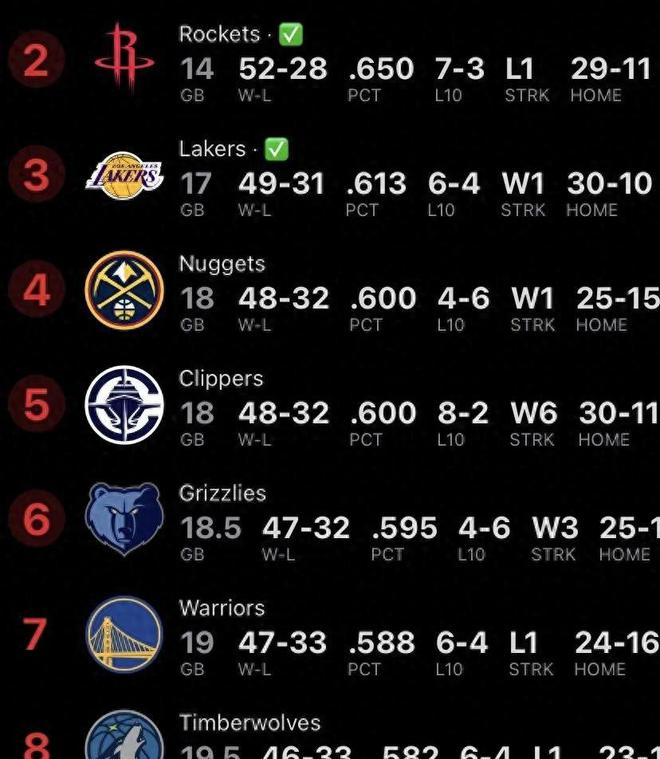
Task: Open the Clippers team name
Action: pos(221,379)
